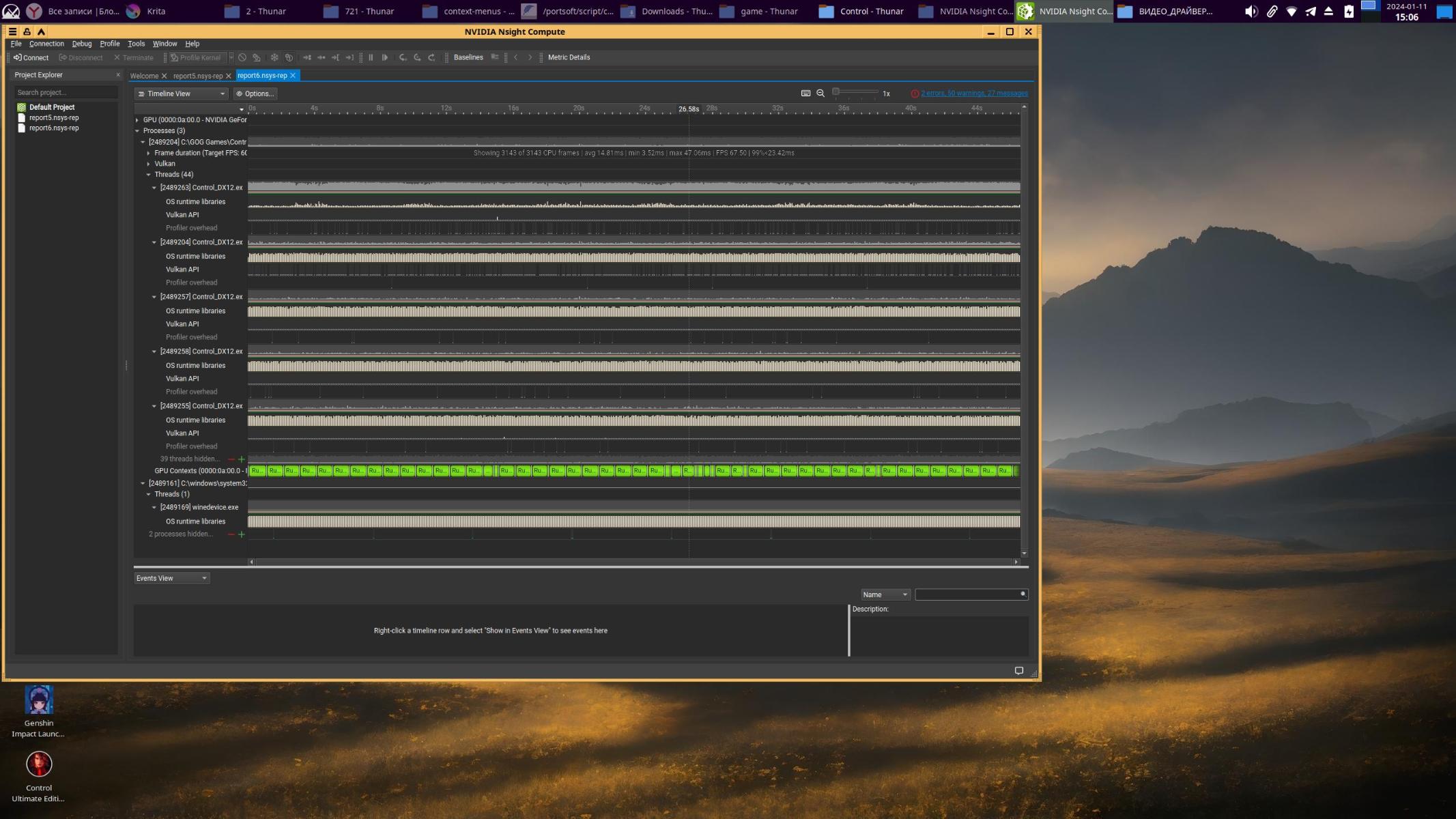Show hidden processes with the green plus
The height and width of the screenshot is (819, 1456).
tap(242, 534)
